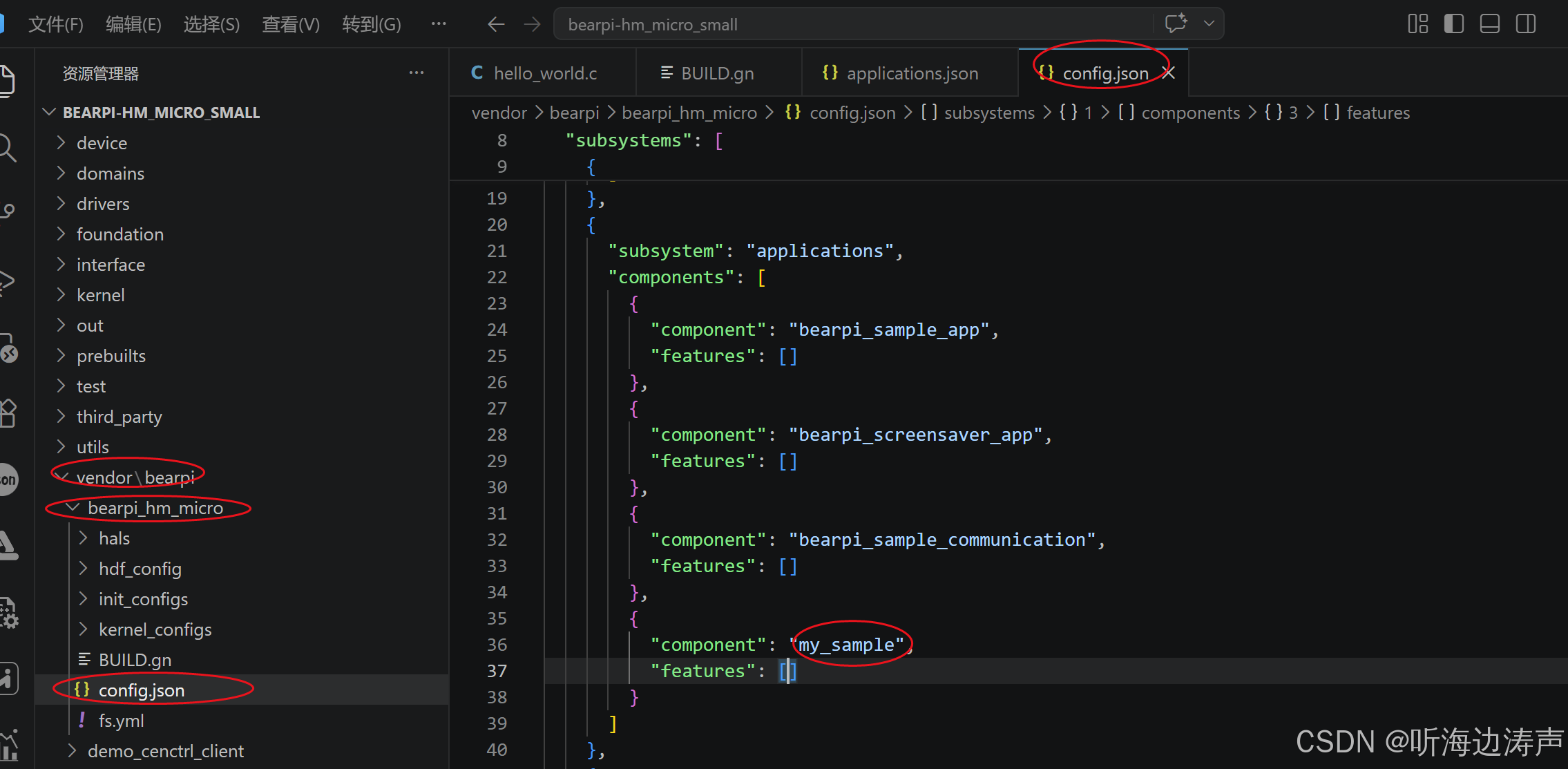Image resolution: width=1568 pixels, height=769 pixels.
Task: Click "bearpi_sample_app" text on line 24
Action: point(889,330)
